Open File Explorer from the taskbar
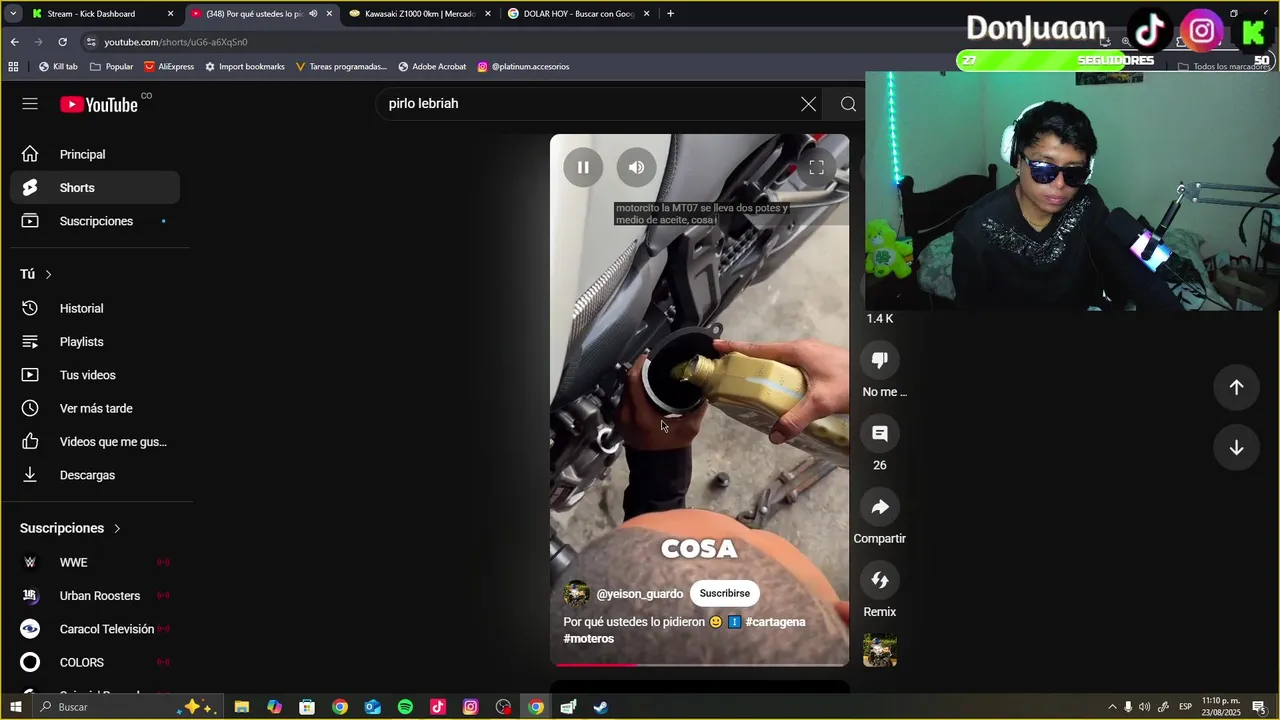1280x720 pixels. click(x=242, y=707)
